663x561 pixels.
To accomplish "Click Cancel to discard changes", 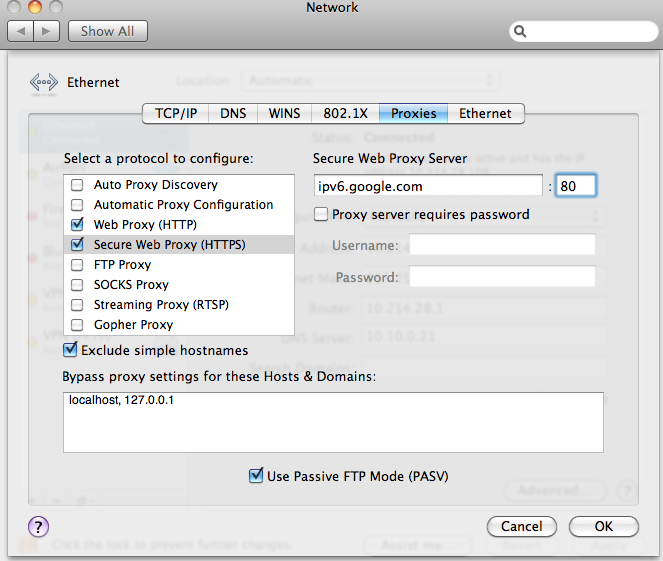I will click(521, 526).
